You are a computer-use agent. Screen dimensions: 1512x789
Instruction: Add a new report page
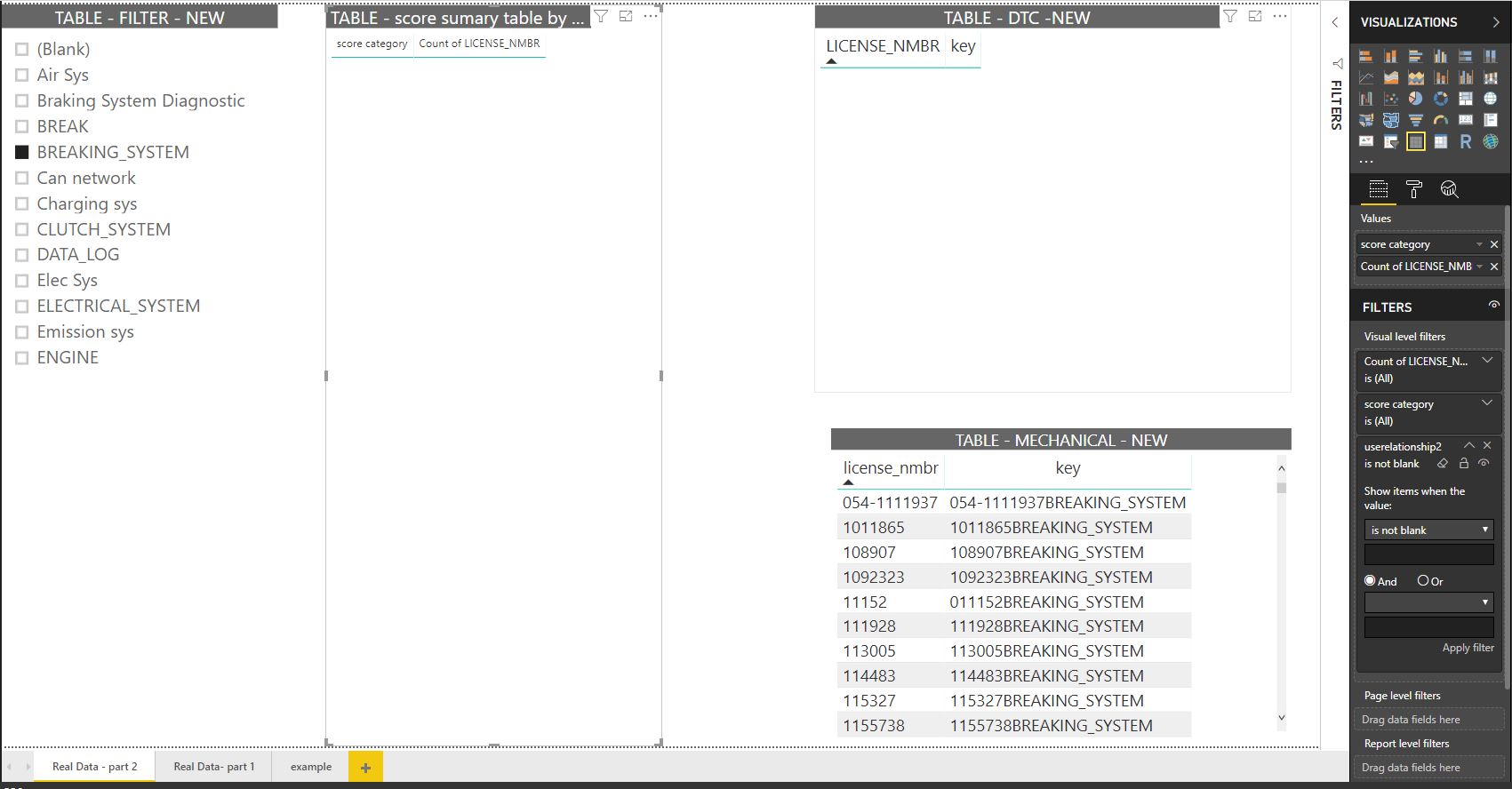pos(365,768)
